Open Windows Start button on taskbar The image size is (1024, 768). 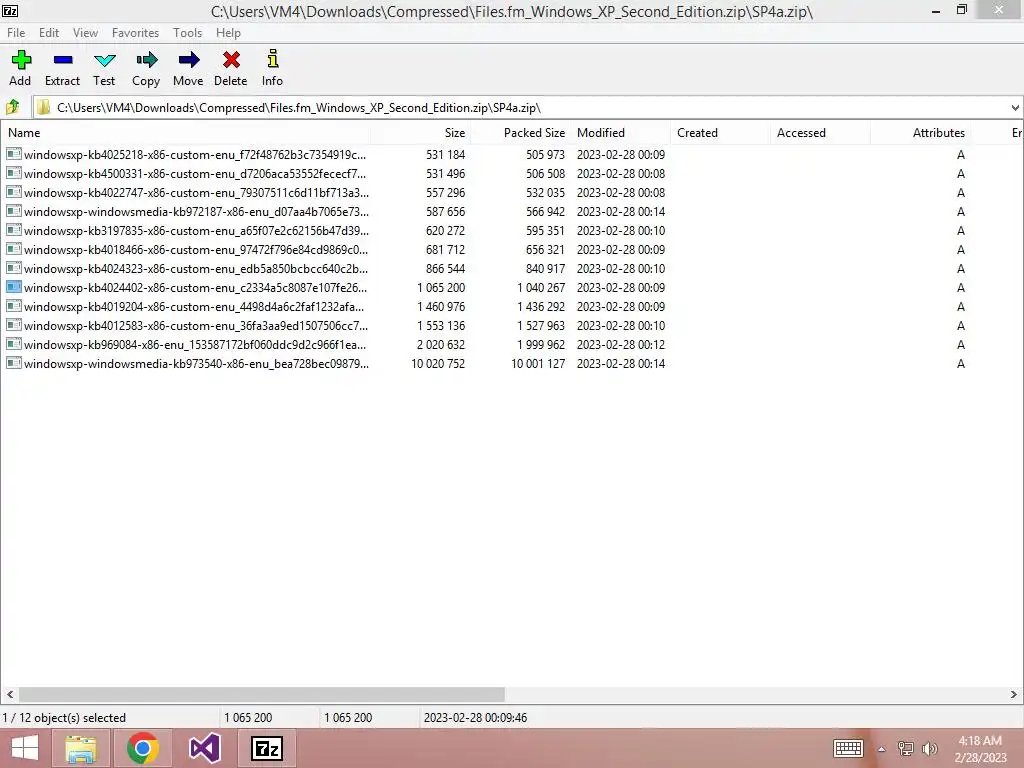[x=25, y=748]
